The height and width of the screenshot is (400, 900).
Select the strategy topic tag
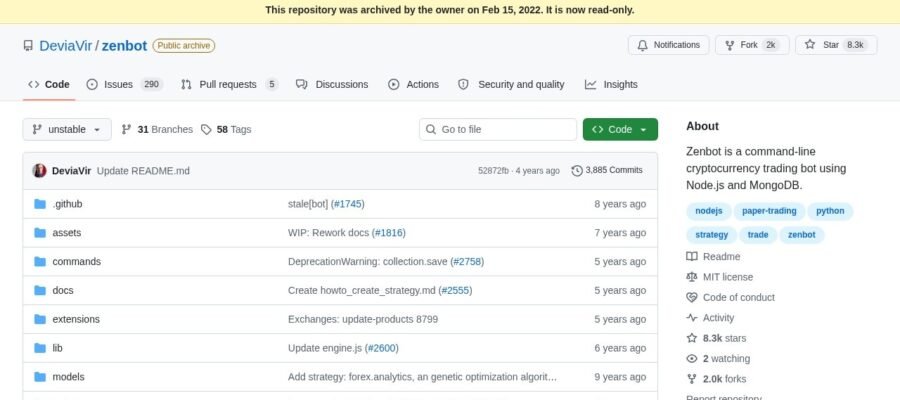(711, 235)
